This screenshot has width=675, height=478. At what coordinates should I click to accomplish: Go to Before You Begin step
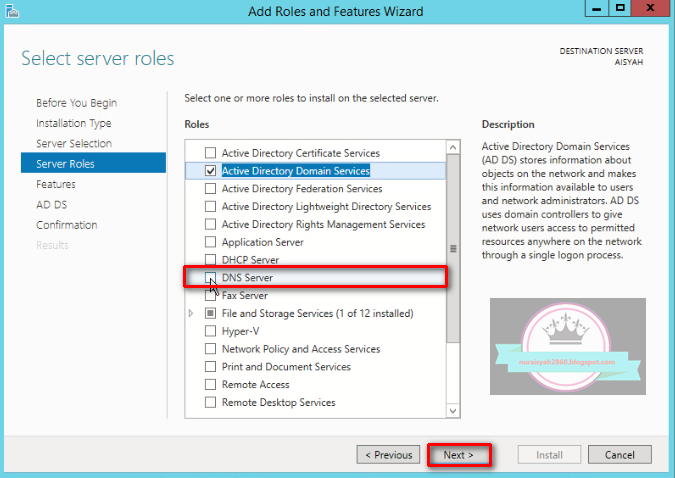76,103
